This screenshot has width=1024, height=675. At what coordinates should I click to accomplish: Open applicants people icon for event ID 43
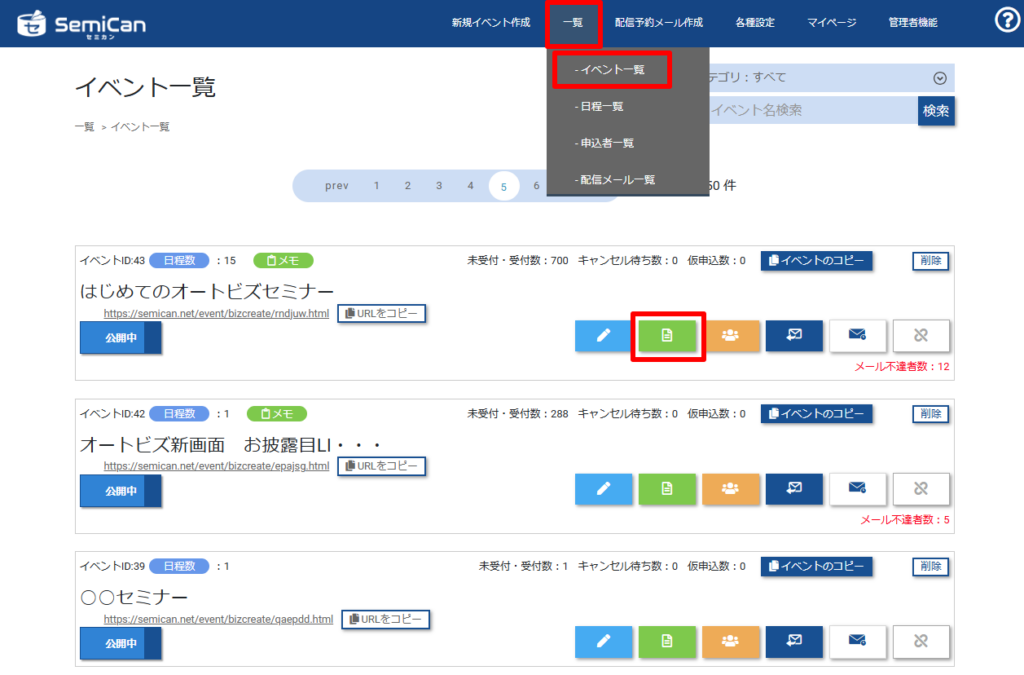click(731, 336)
